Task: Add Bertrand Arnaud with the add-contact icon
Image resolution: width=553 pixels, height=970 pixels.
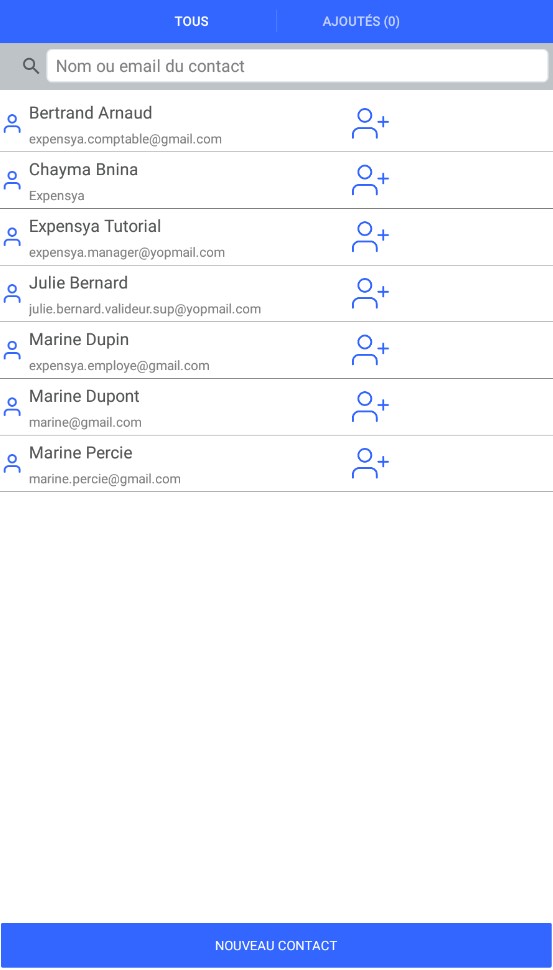Action: 370,123
